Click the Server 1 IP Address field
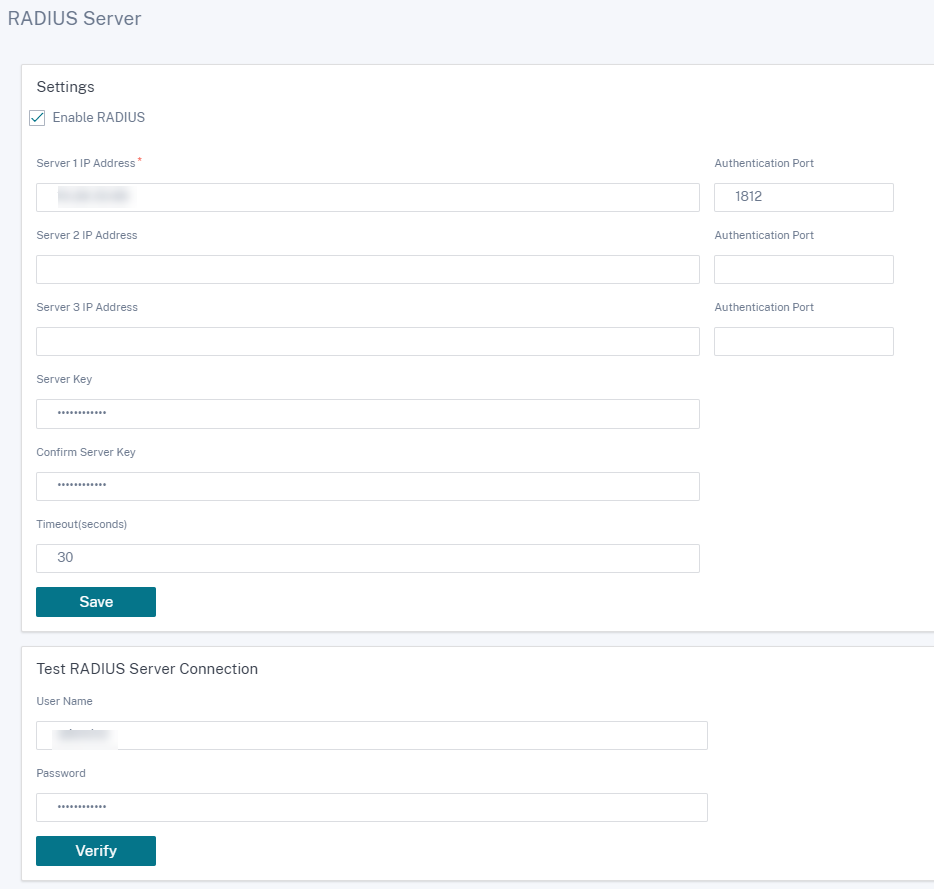The image size is (934, 889). (368, 197)
